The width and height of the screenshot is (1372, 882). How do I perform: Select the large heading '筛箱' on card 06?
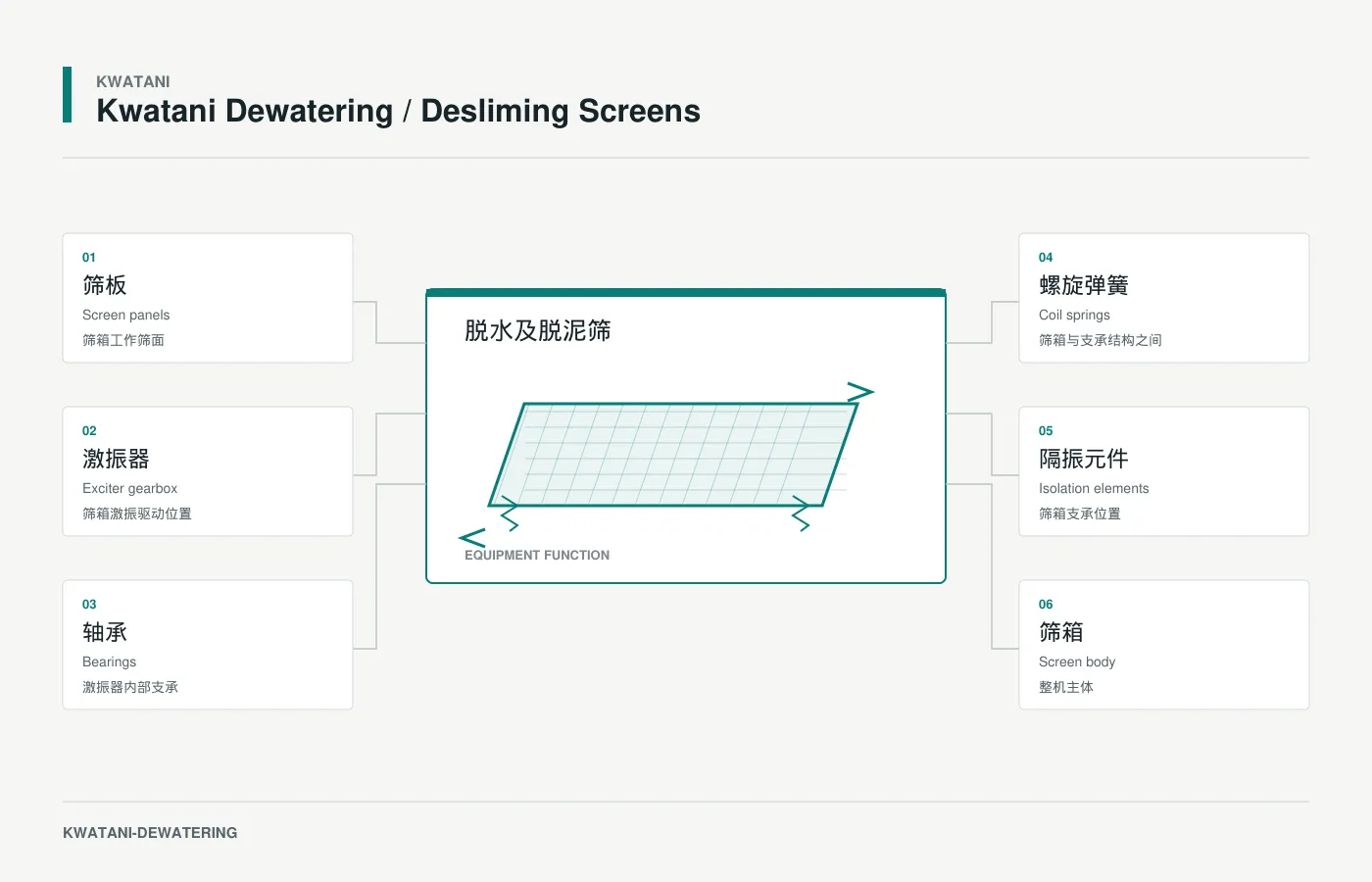[x=1061, y=632]
